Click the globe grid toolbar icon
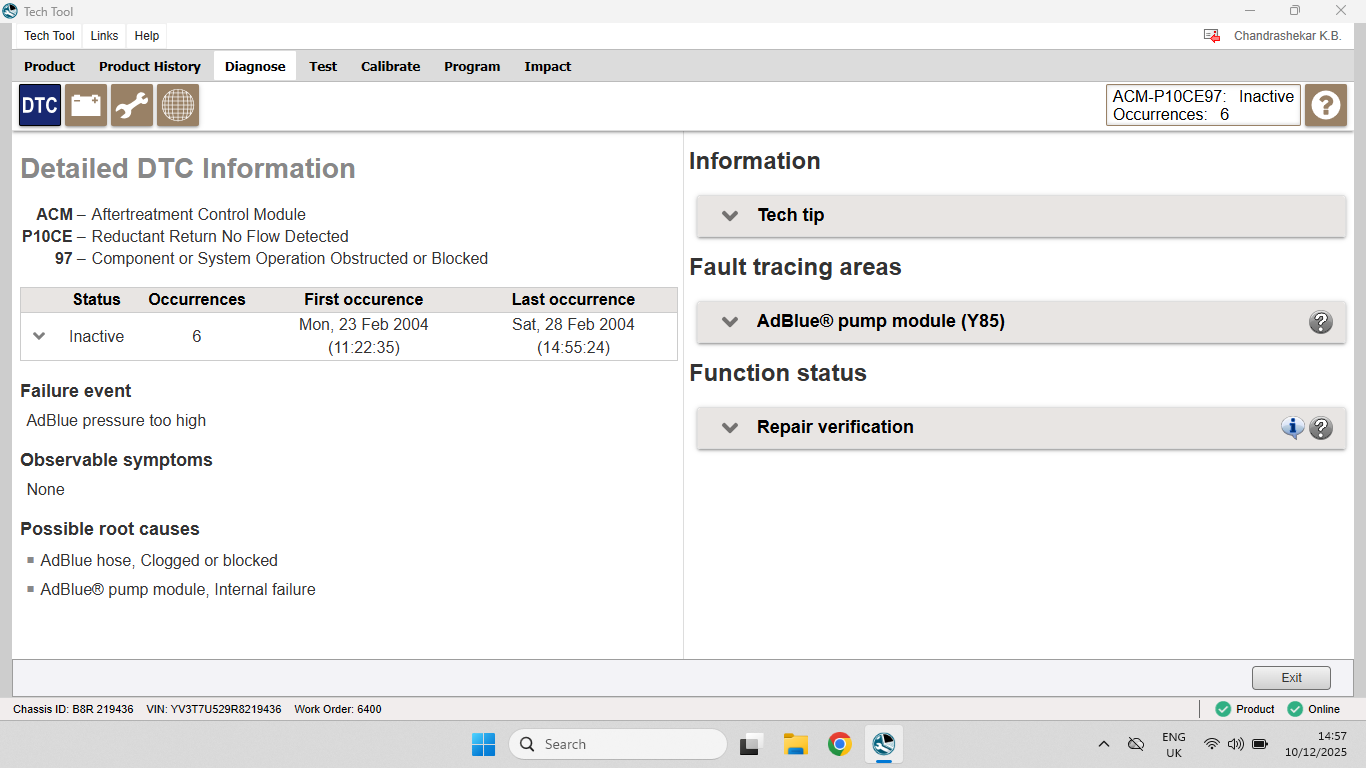The height and width of the screenshot is (768, 1366). click(x=178, y=105)
